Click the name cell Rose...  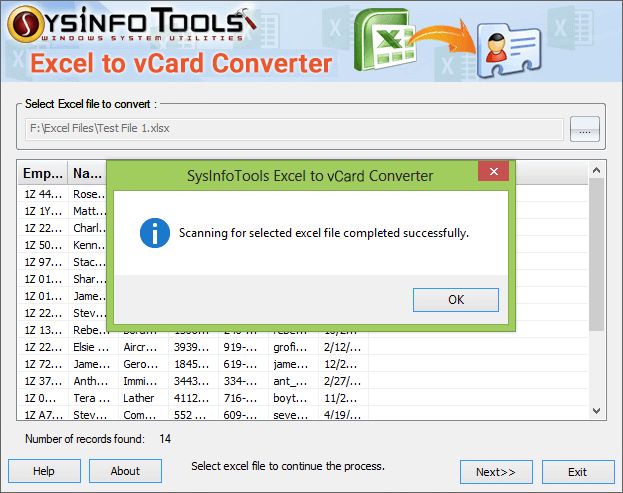click(x=88, y=194)
